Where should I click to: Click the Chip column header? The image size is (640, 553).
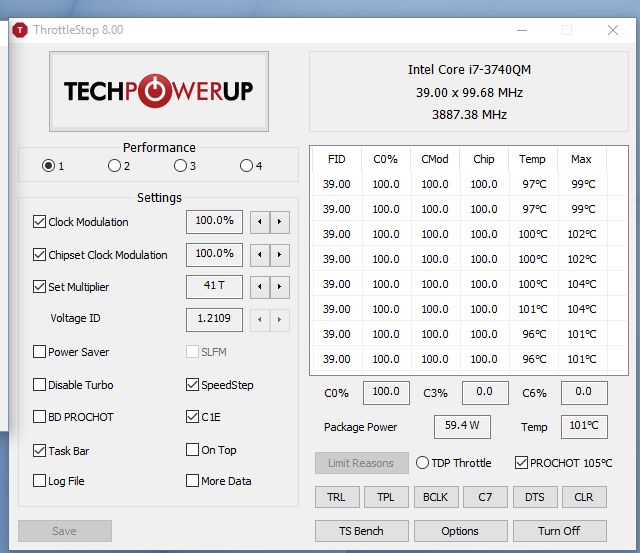point(484,159)
